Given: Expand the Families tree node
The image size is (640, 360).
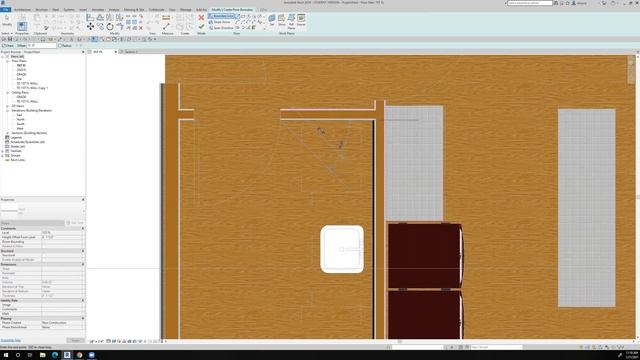Looking at the screenshot, I should [x=3, y=151].
